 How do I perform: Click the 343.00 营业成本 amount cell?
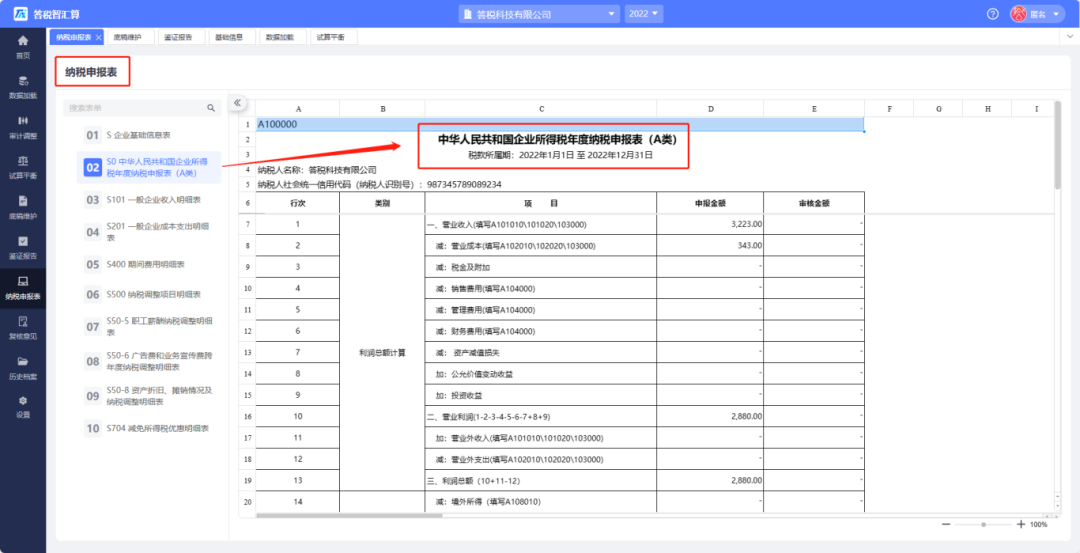710,245
